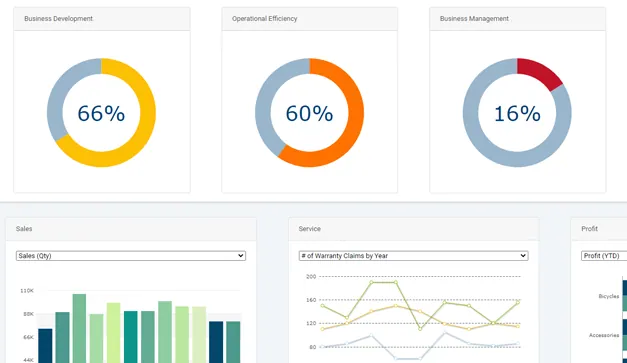
Task: Click the Bicycles label in Profit chart
Action: coord(609,296)
